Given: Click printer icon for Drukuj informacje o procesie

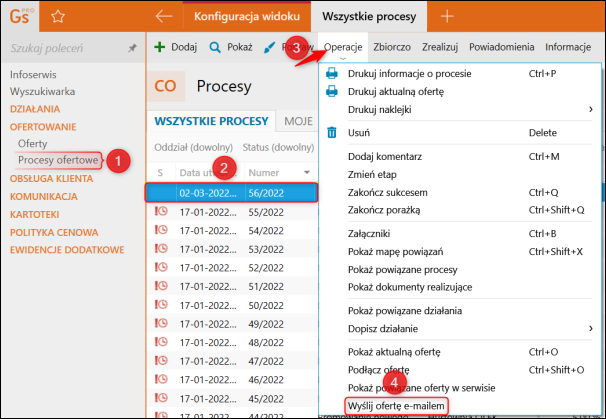Looking at the screenshot, I should [x=332, y=73].
